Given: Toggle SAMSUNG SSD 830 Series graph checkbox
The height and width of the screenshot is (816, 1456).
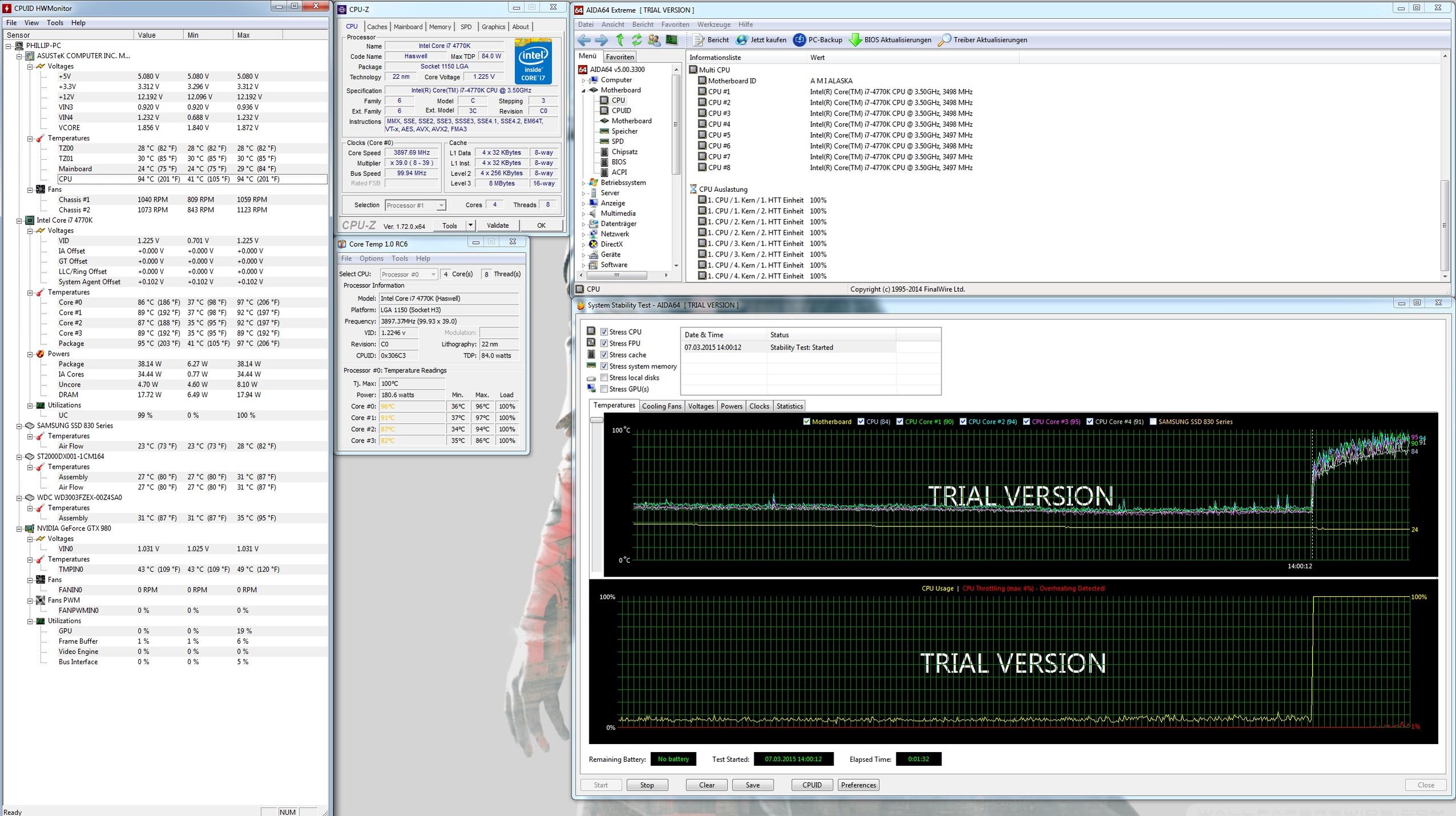Looking at the screenshot, I should tap(1153, 421).
